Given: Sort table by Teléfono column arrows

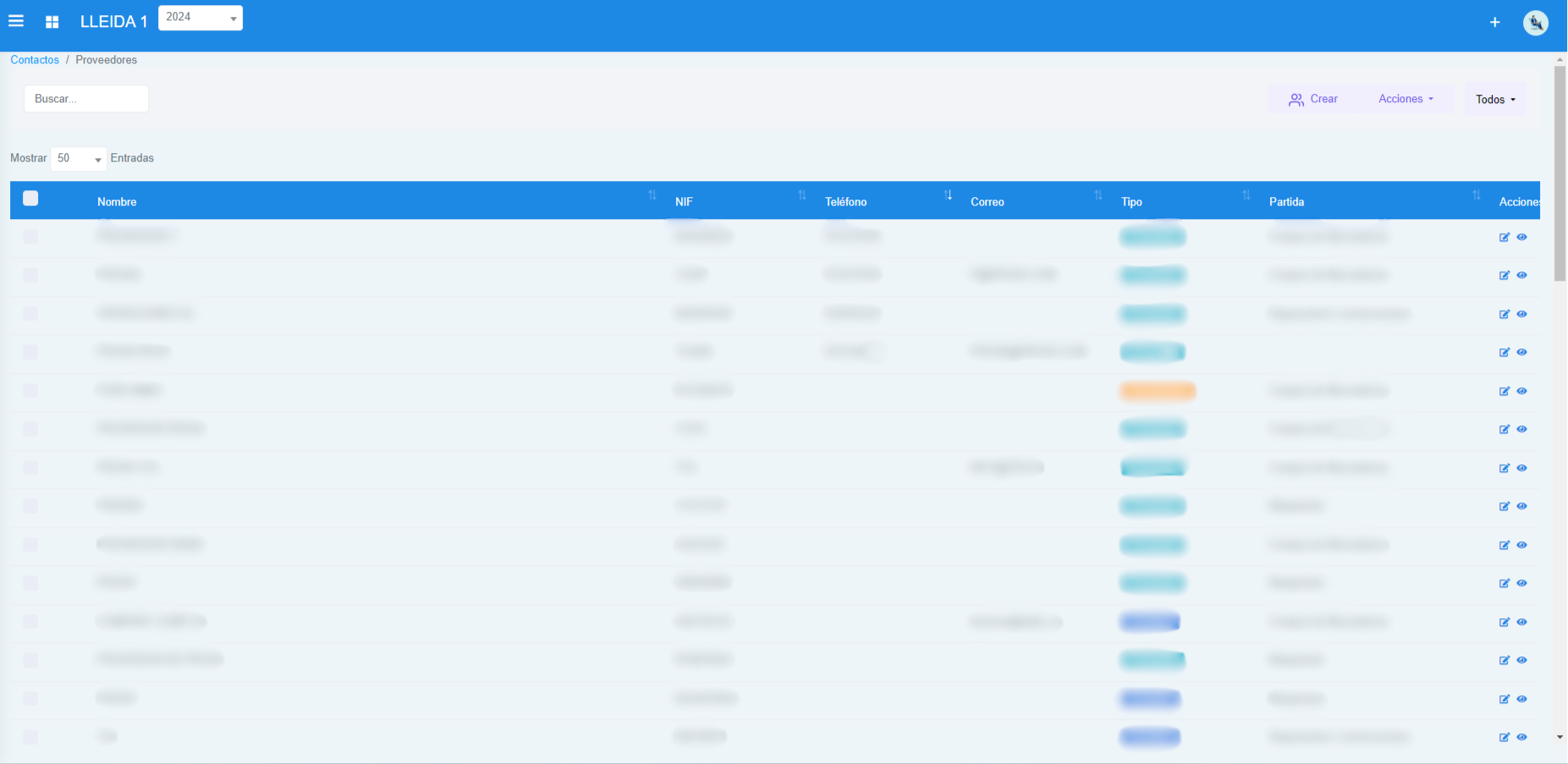Looking at the screenshot, I should click(x=948, y=195).
